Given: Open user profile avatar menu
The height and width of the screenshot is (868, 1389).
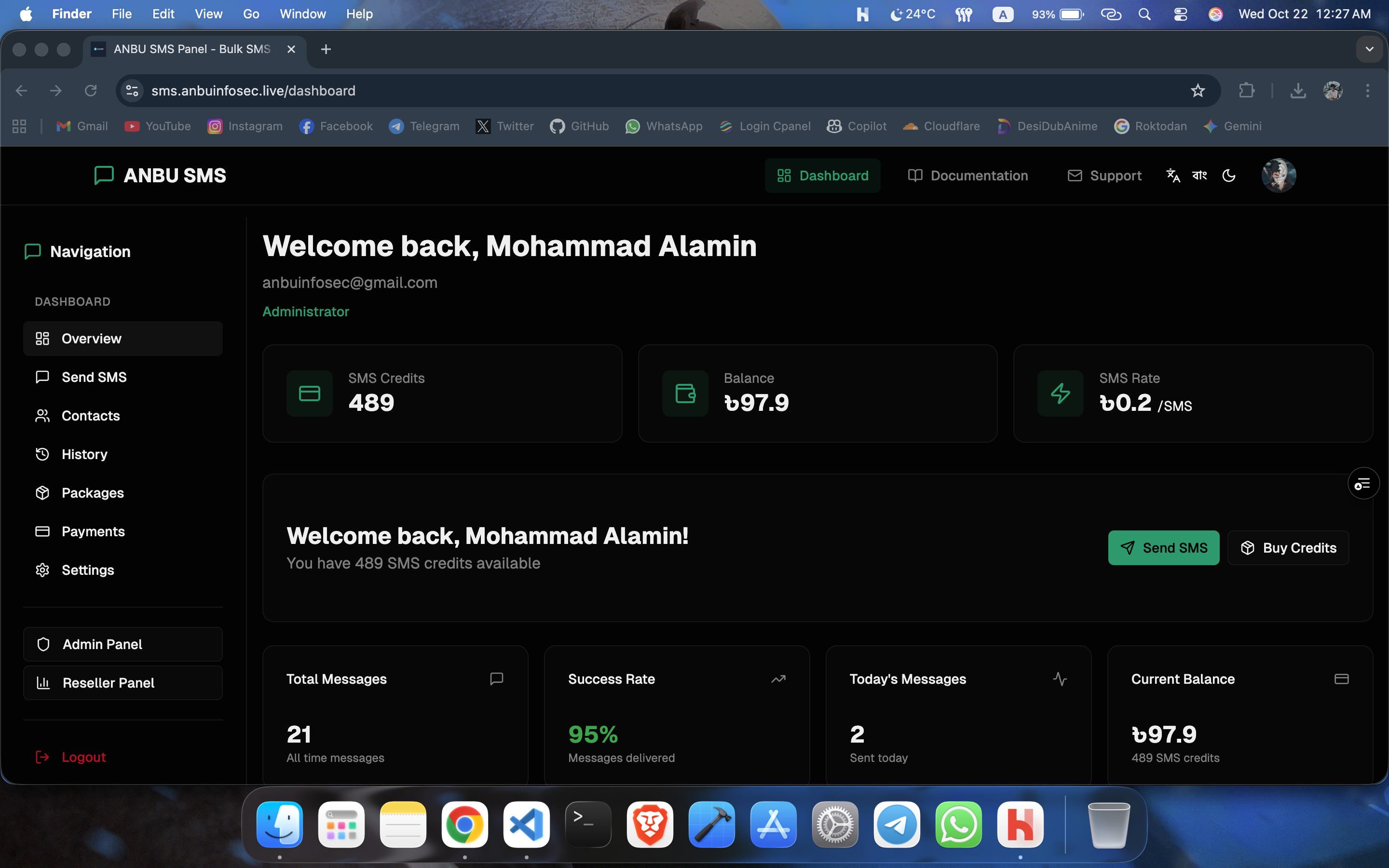Looking at the screenshot, I should 1278,176.
